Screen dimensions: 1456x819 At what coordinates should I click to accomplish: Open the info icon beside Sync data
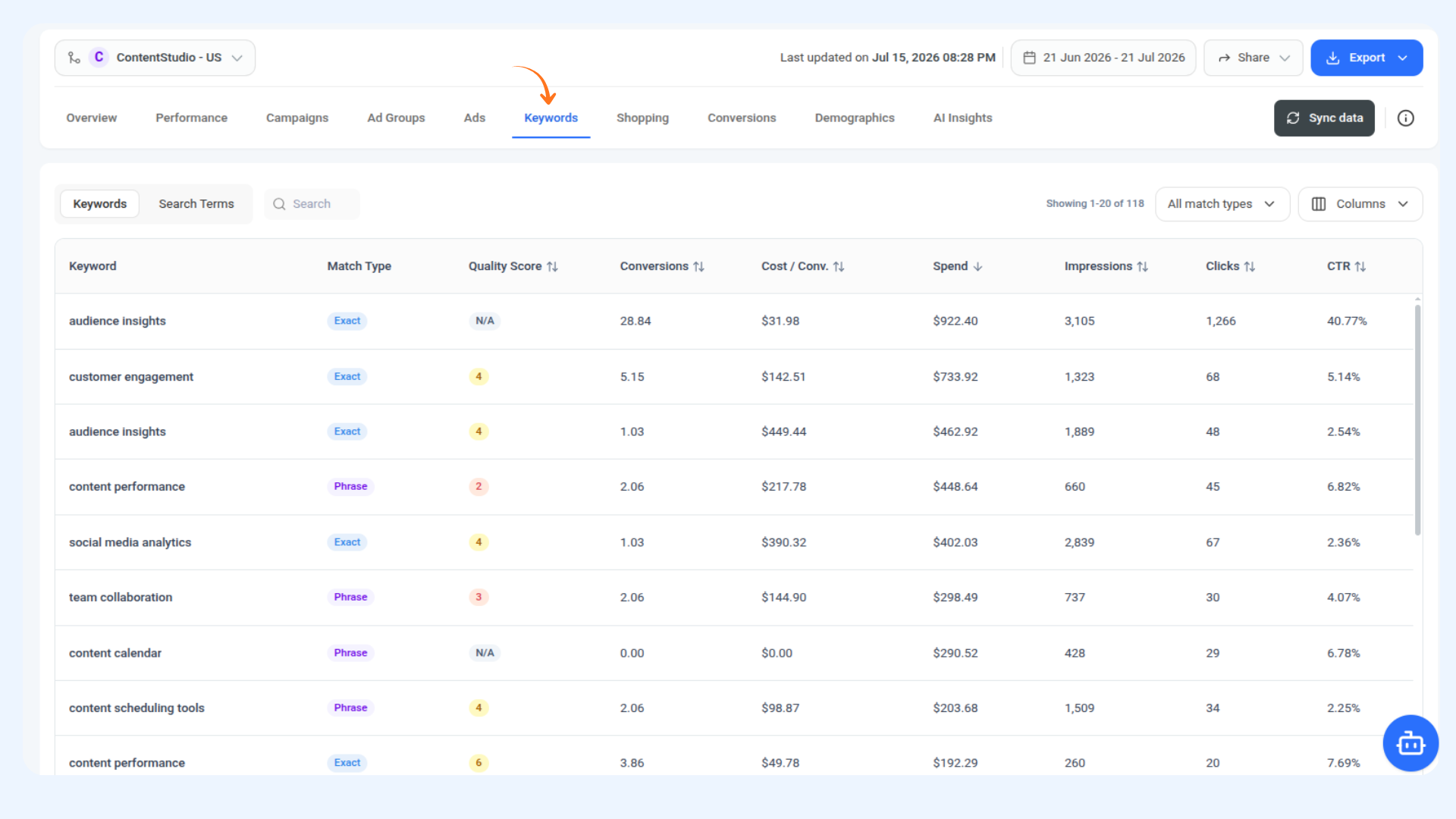click(1405, 118)
